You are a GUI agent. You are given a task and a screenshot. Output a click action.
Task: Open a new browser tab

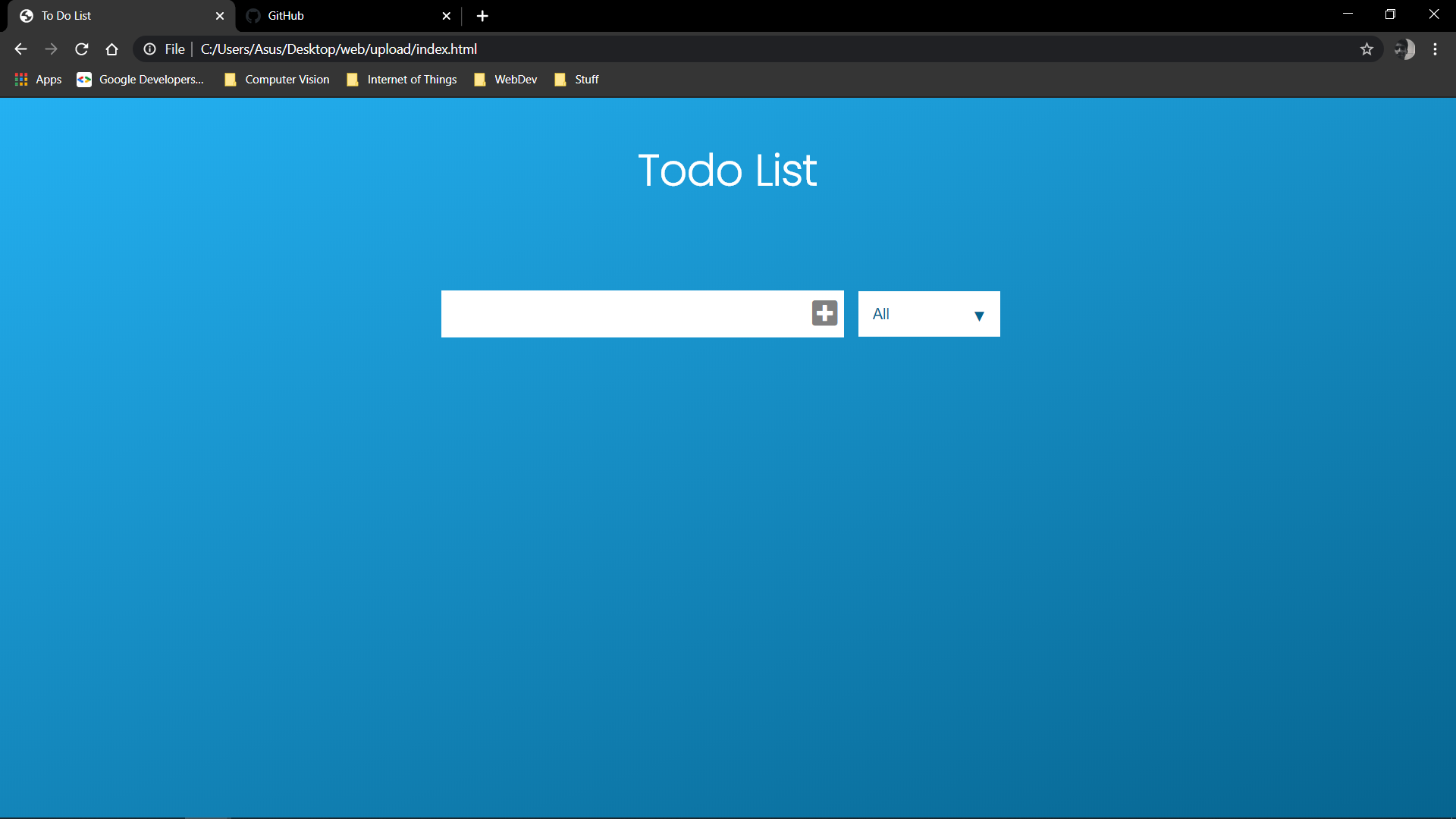[482, 16]
